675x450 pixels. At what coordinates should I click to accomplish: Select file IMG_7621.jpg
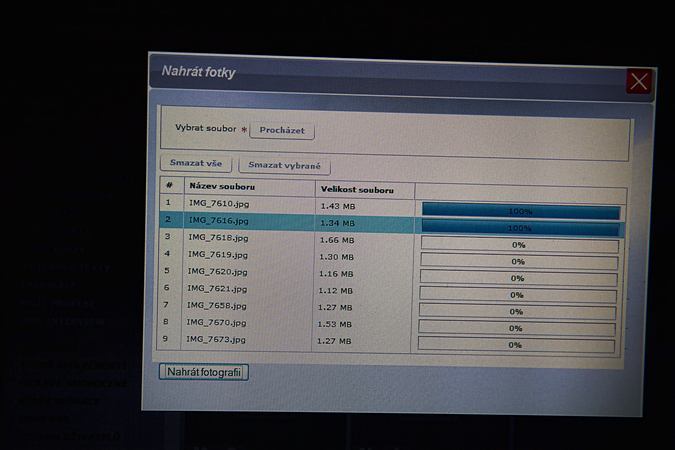coord(217,289)
